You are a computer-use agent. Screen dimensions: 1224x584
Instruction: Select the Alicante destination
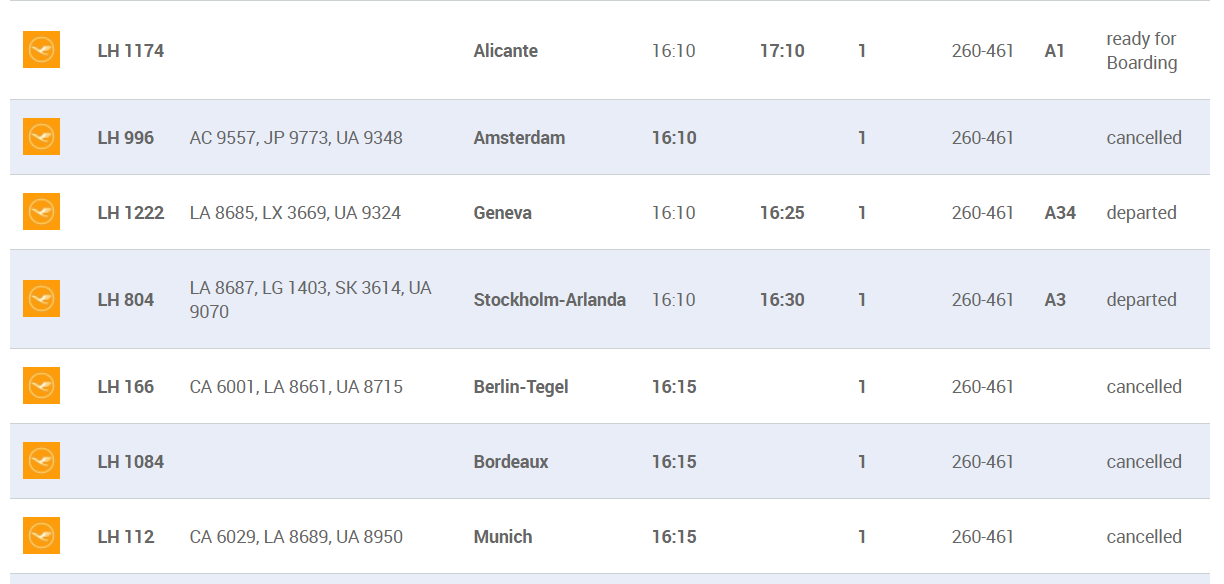506,51
